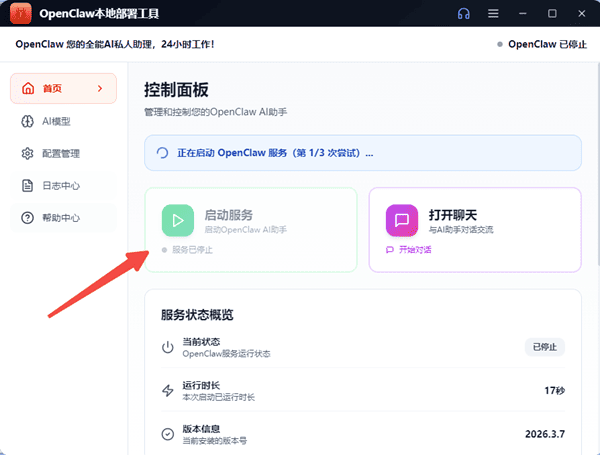The height and width of the screenshot is (455, 600).
Task: Click the 开始对话 link
Action: tap(412, 250)
